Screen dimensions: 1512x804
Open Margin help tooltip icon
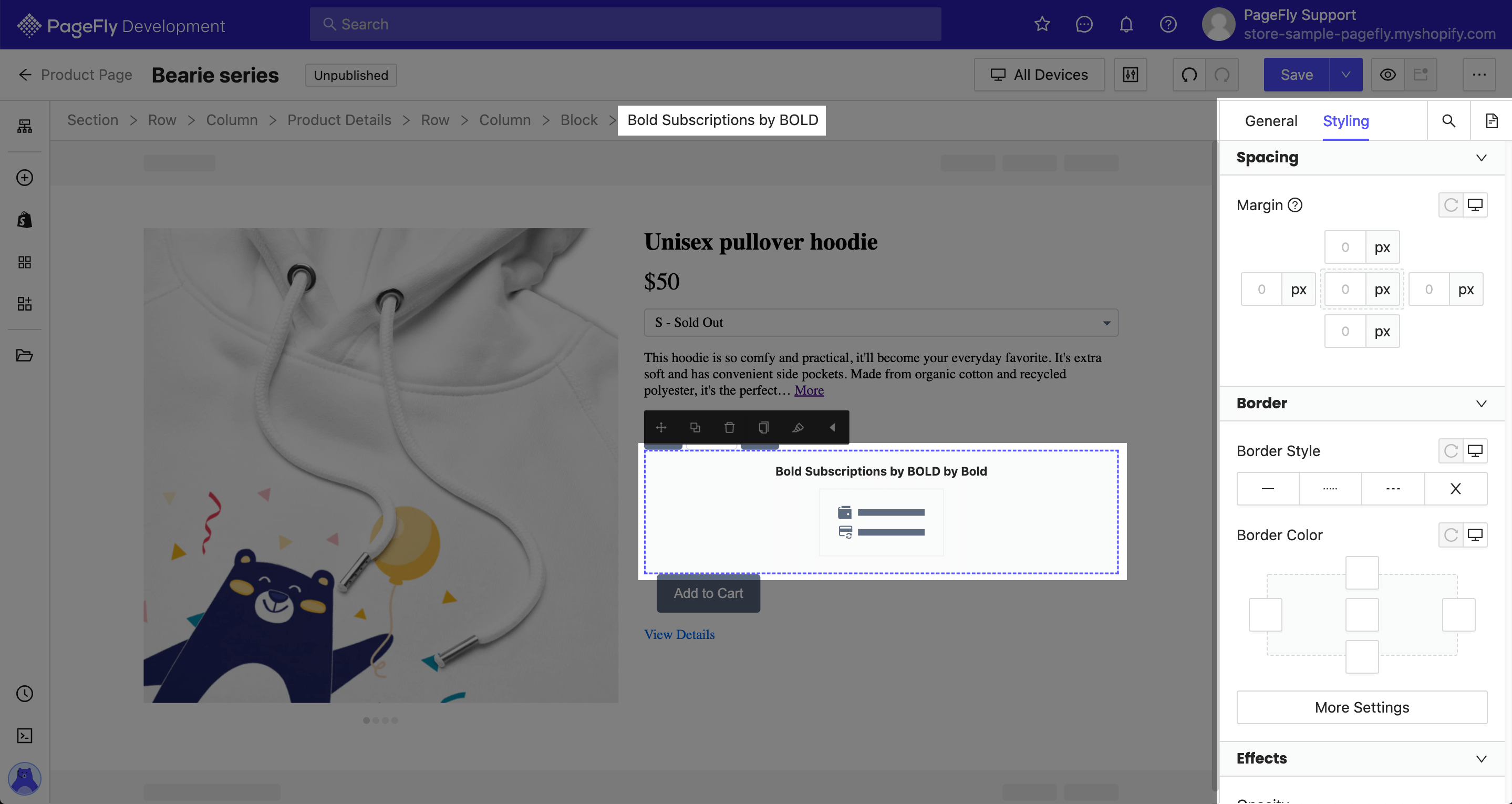[1295, 205]
